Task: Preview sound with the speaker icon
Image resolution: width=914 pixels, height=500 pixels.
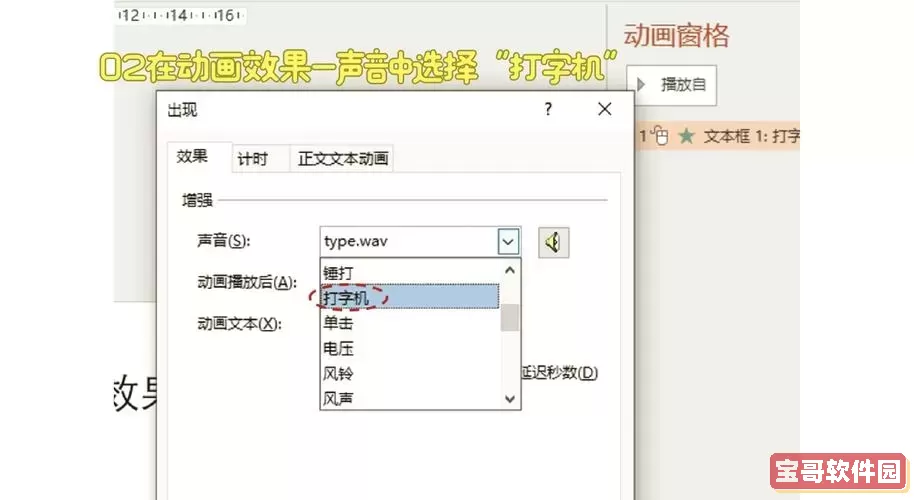Action: click(x=553, y=242)
